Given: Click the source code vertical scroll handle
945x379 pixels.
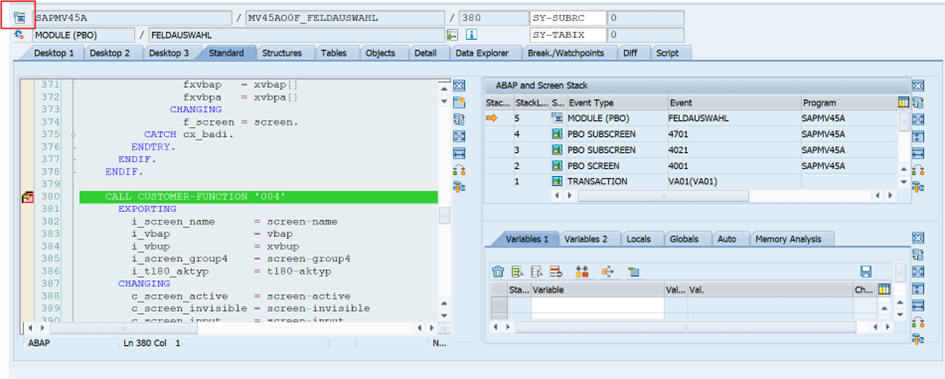Looking at the screenshot, I should [x=444, y=215].
